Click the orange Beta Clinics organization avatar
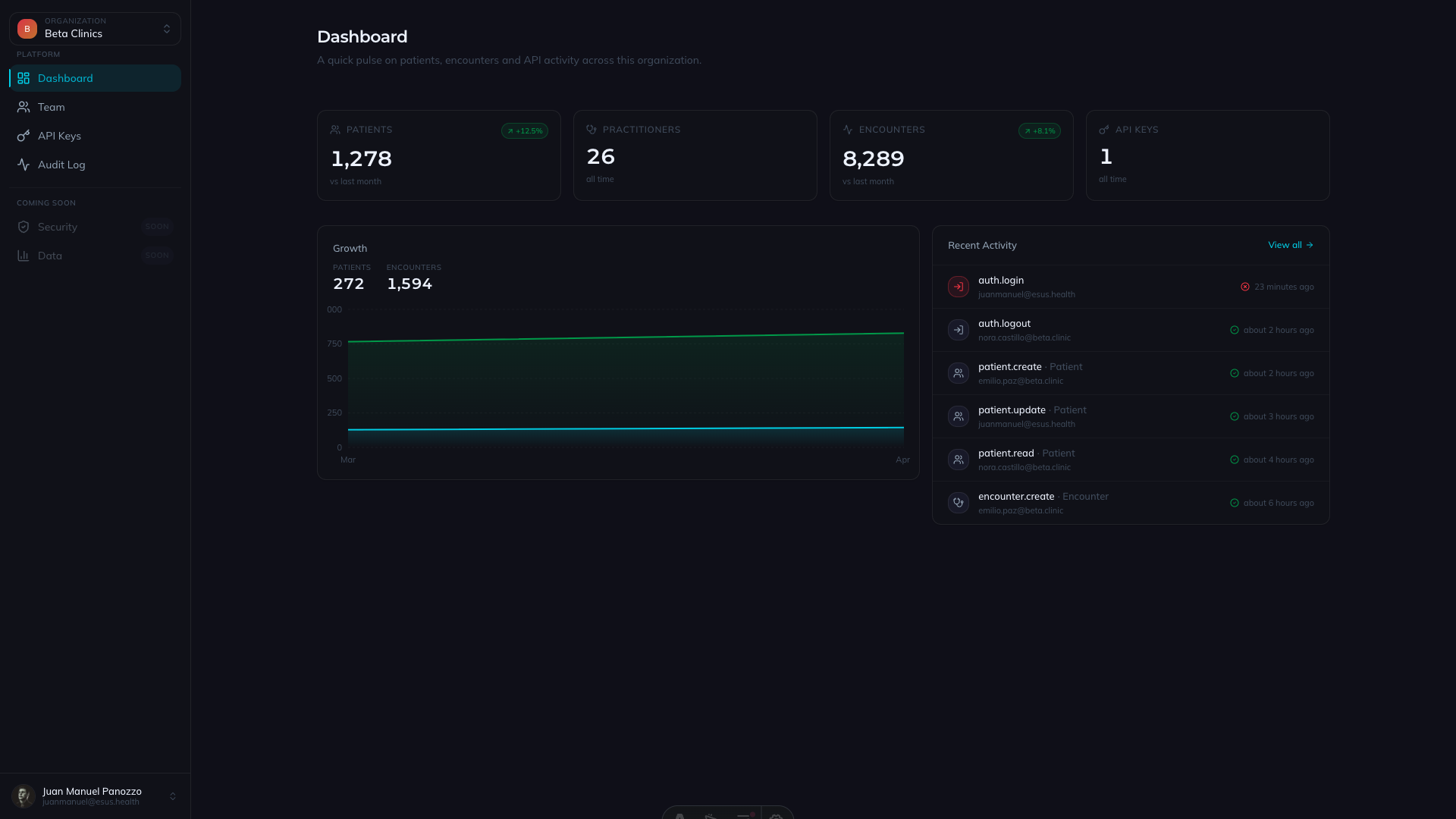 click(x=27, y=29)
